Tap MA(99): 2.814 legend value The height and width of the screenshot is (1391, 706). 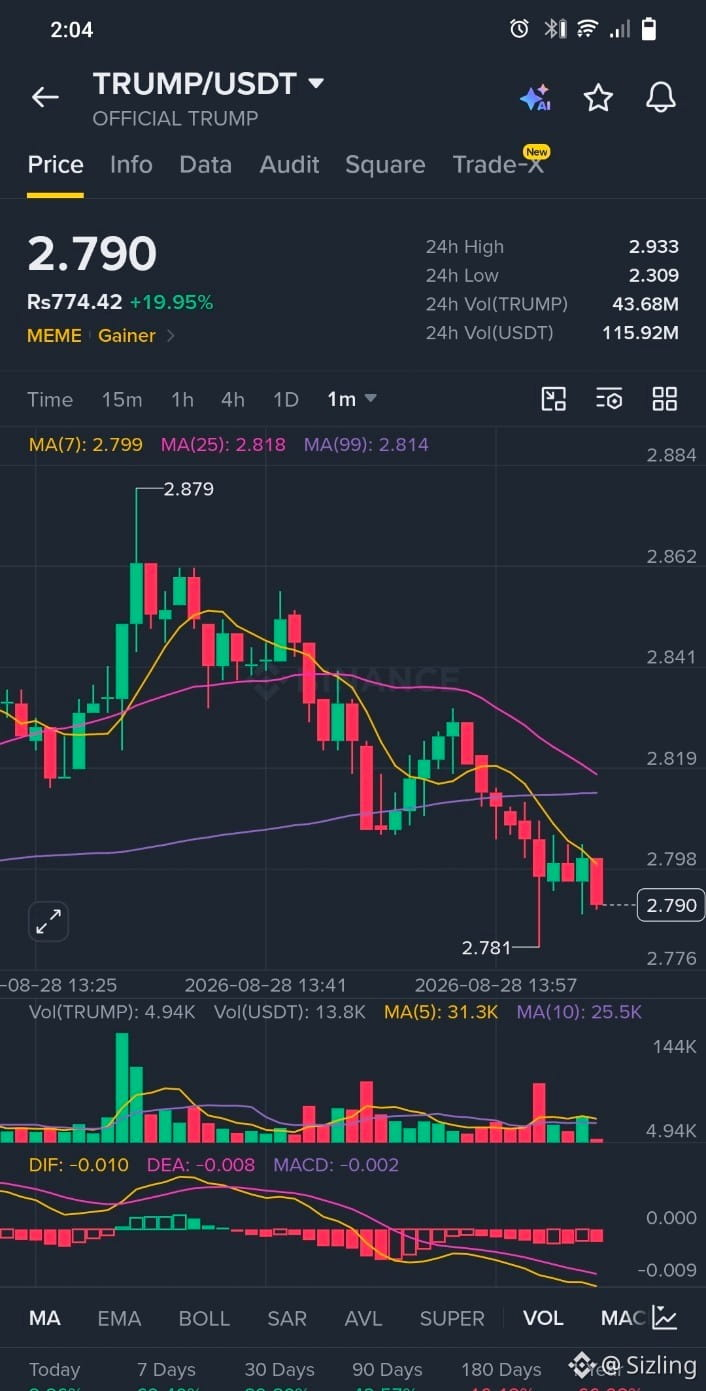click(x=366, y=445)
